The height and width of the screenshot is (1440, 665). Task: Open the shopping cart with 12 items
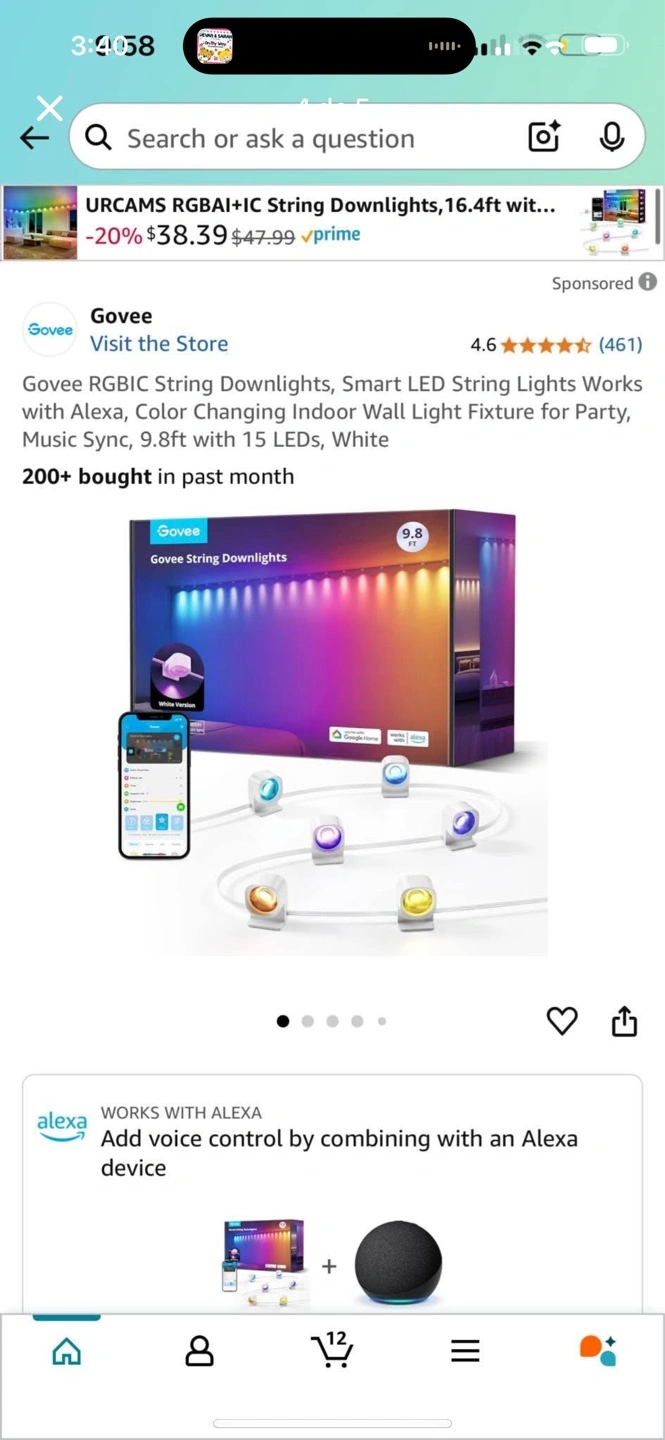click(x=332, y=1349)
